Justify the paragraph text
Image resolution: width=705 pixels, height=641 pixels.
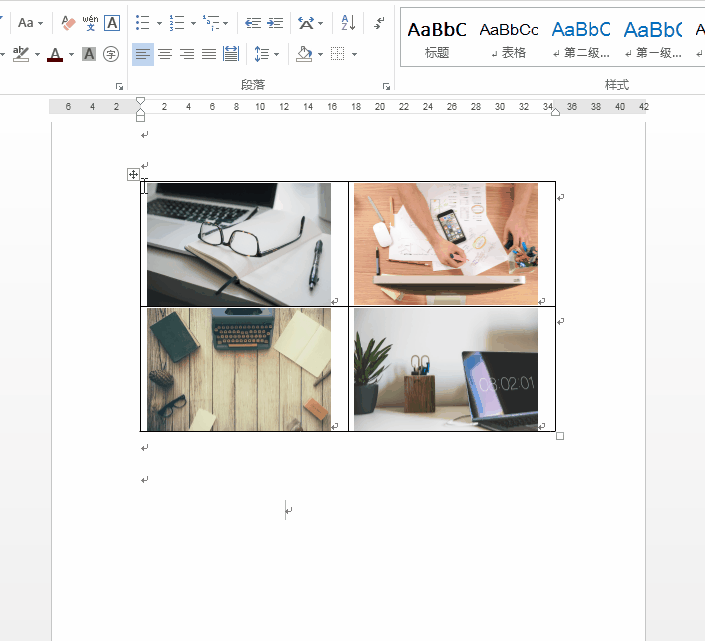click(x=209, y=54)
